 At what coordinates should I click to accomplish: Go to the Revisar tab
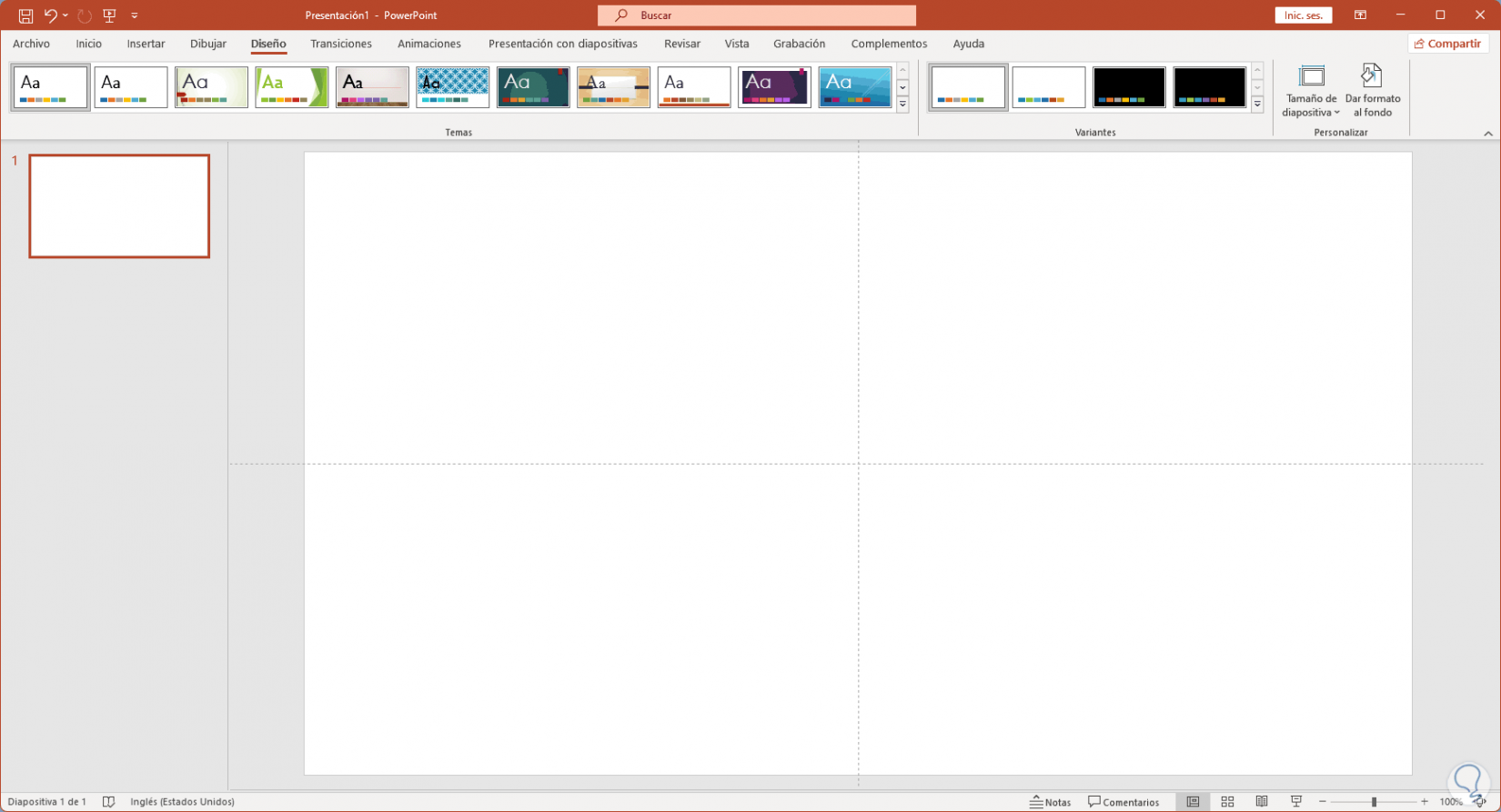coord(682,44)
